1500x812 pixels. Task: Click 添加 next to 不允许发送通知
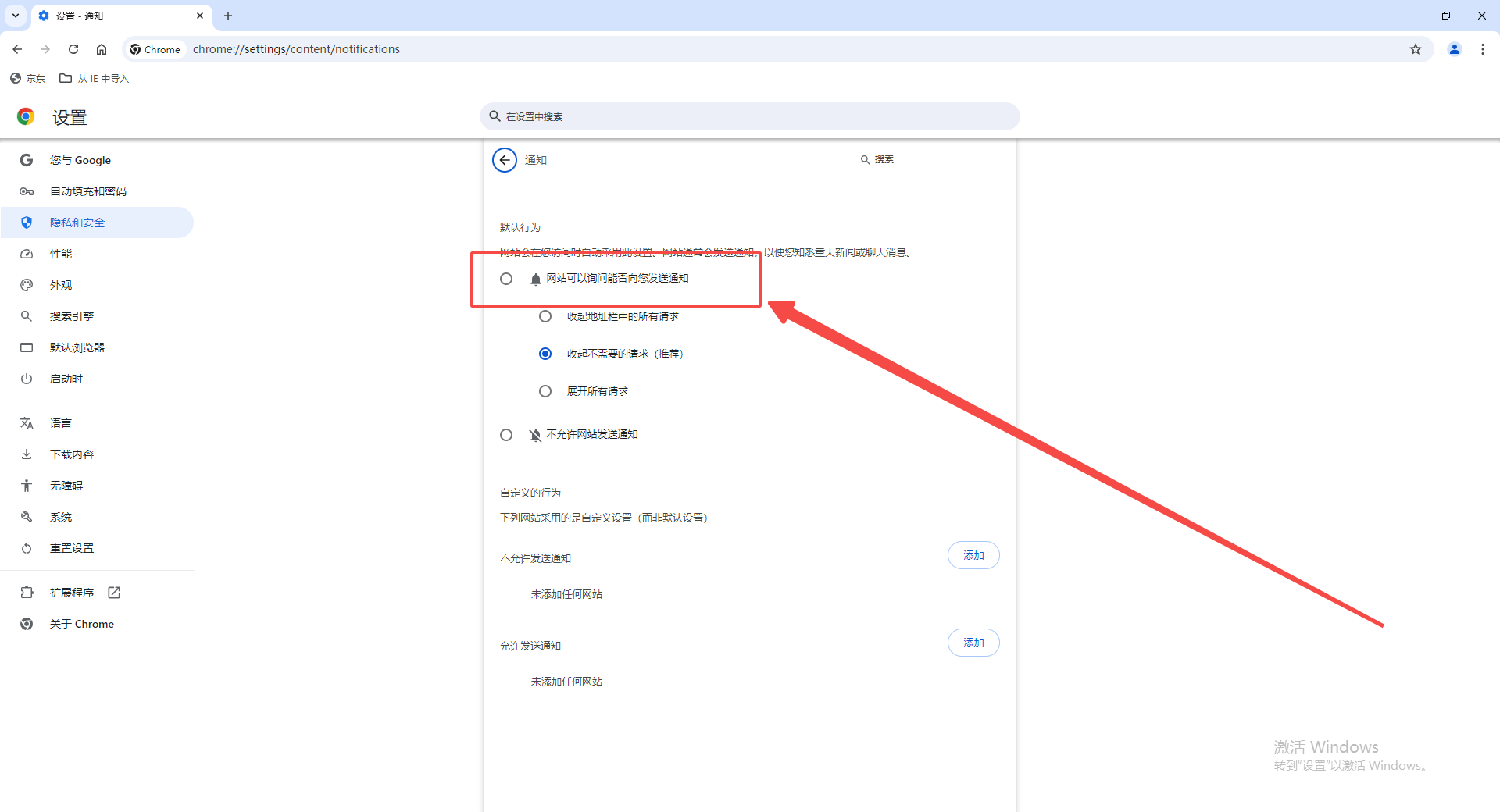(x=973, y=555)
